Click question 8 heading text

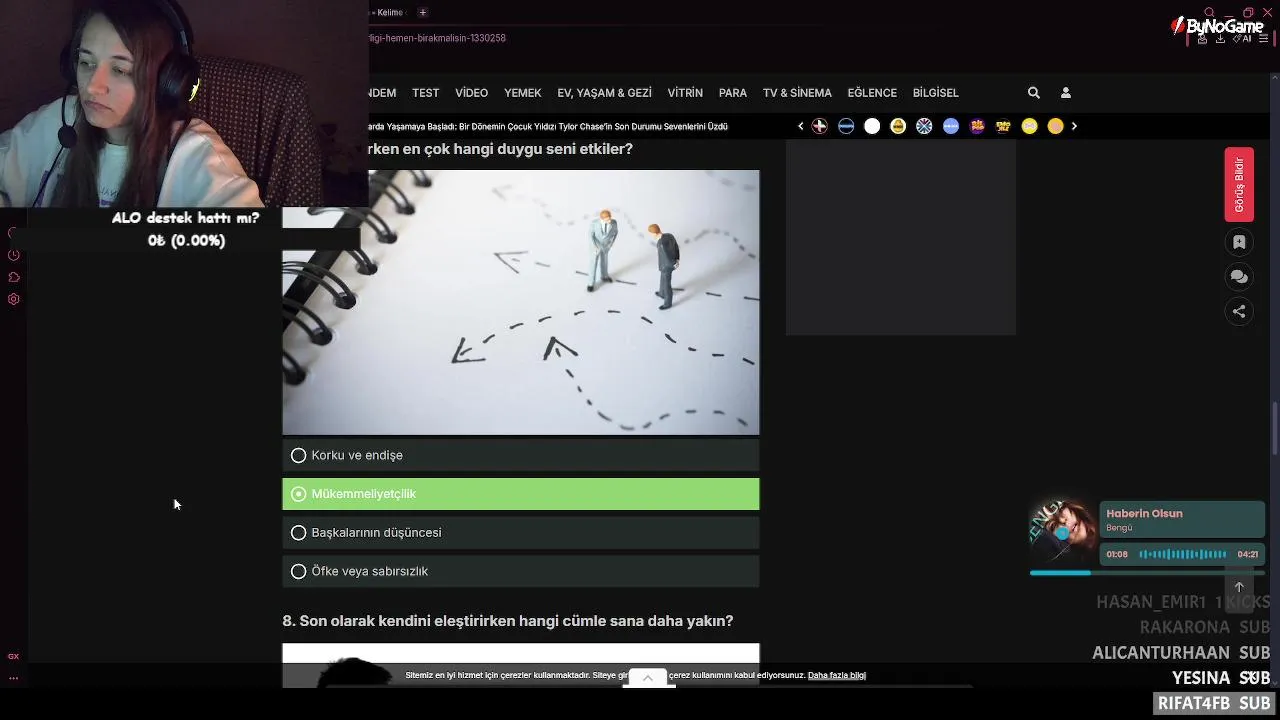[x=508, y=621]
